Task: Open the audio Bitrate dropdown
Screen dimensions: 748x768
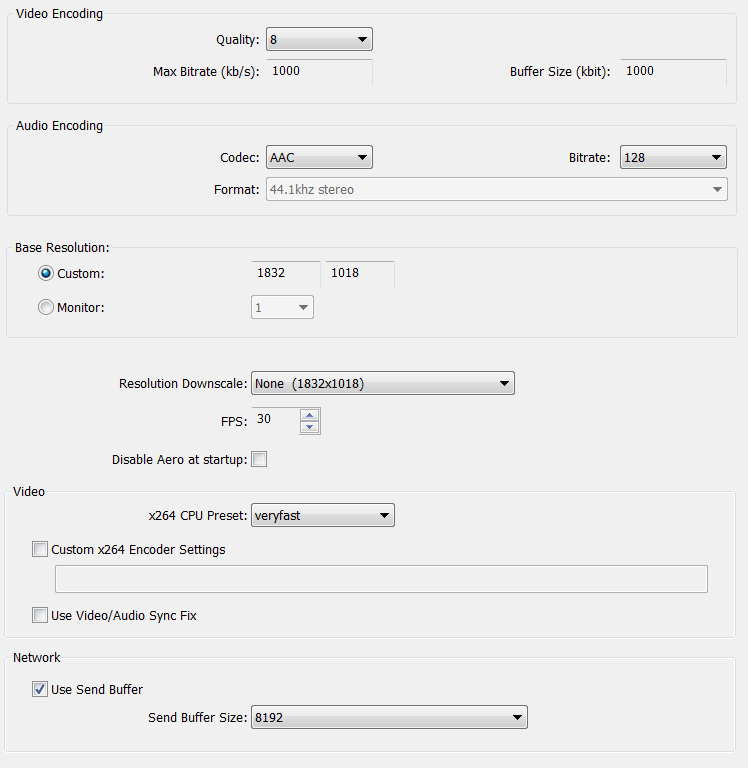Action: (673, 157)
